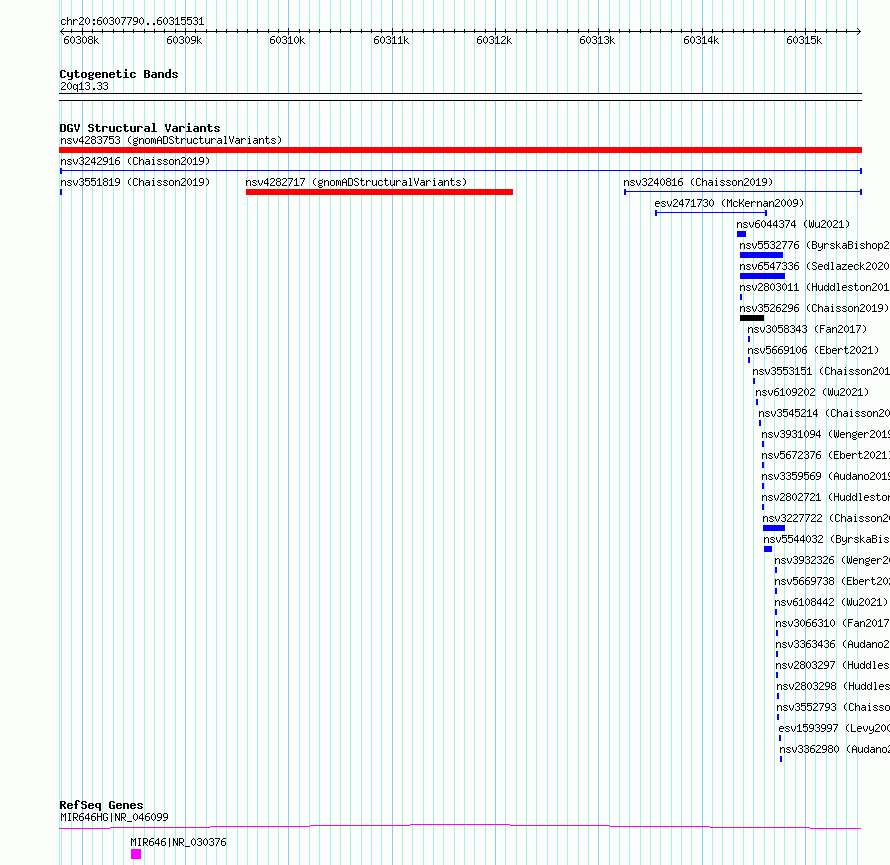
Task: Open the nsv3242916 (Chaisson2019) variant label
Action: click(135, 161)
